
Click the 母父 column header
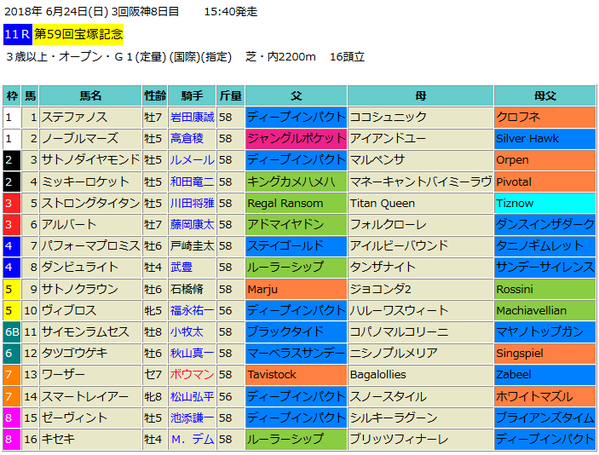[x=545, y=96]
